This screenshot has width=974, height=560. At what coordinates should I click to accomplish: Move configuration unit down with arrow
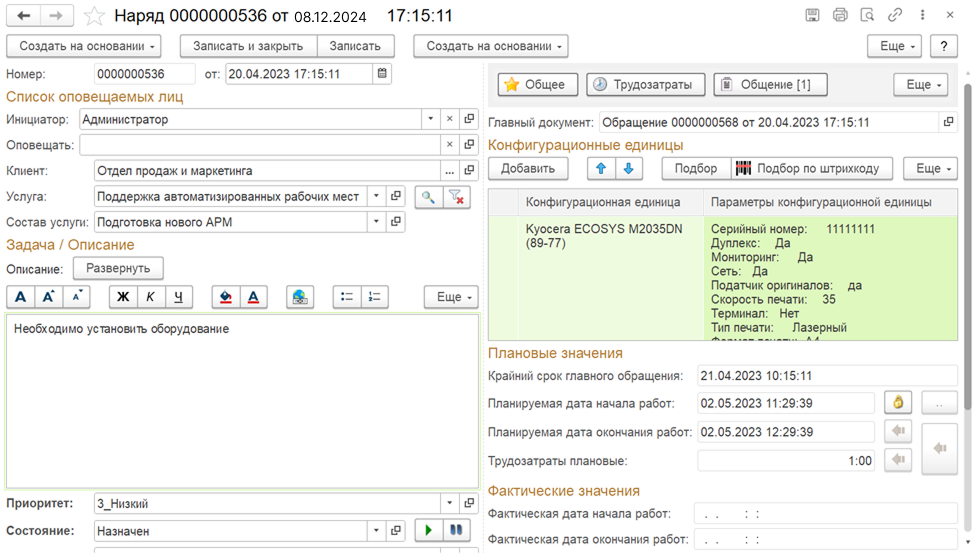point(627,169)
